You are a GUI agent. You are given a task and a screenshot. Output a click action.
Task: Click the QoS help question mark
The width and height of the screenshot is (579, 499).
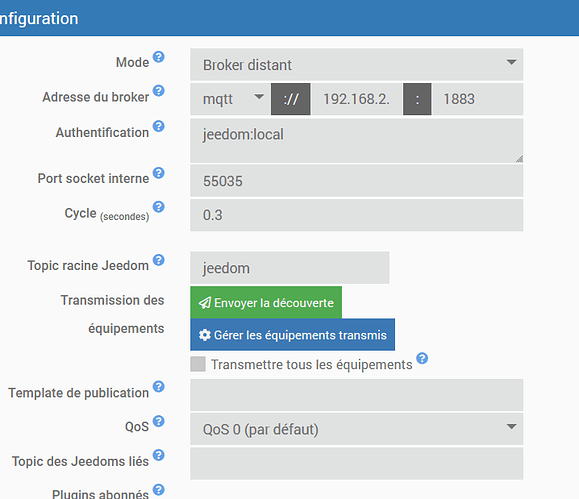(159, 421)
